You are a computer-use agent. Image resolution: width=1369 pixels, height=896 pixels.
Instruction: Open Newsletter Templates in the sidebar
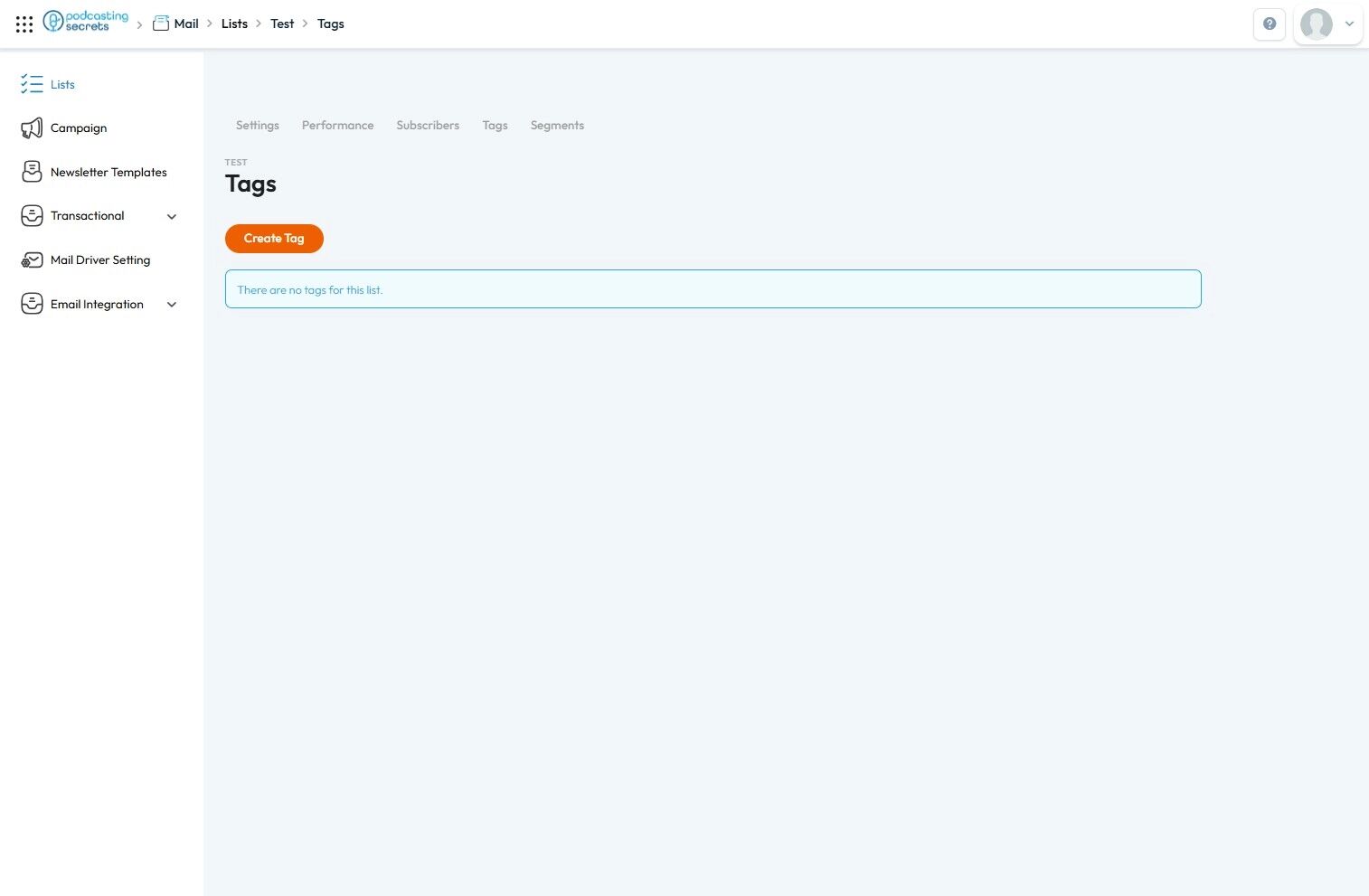(x=109, y=172)
